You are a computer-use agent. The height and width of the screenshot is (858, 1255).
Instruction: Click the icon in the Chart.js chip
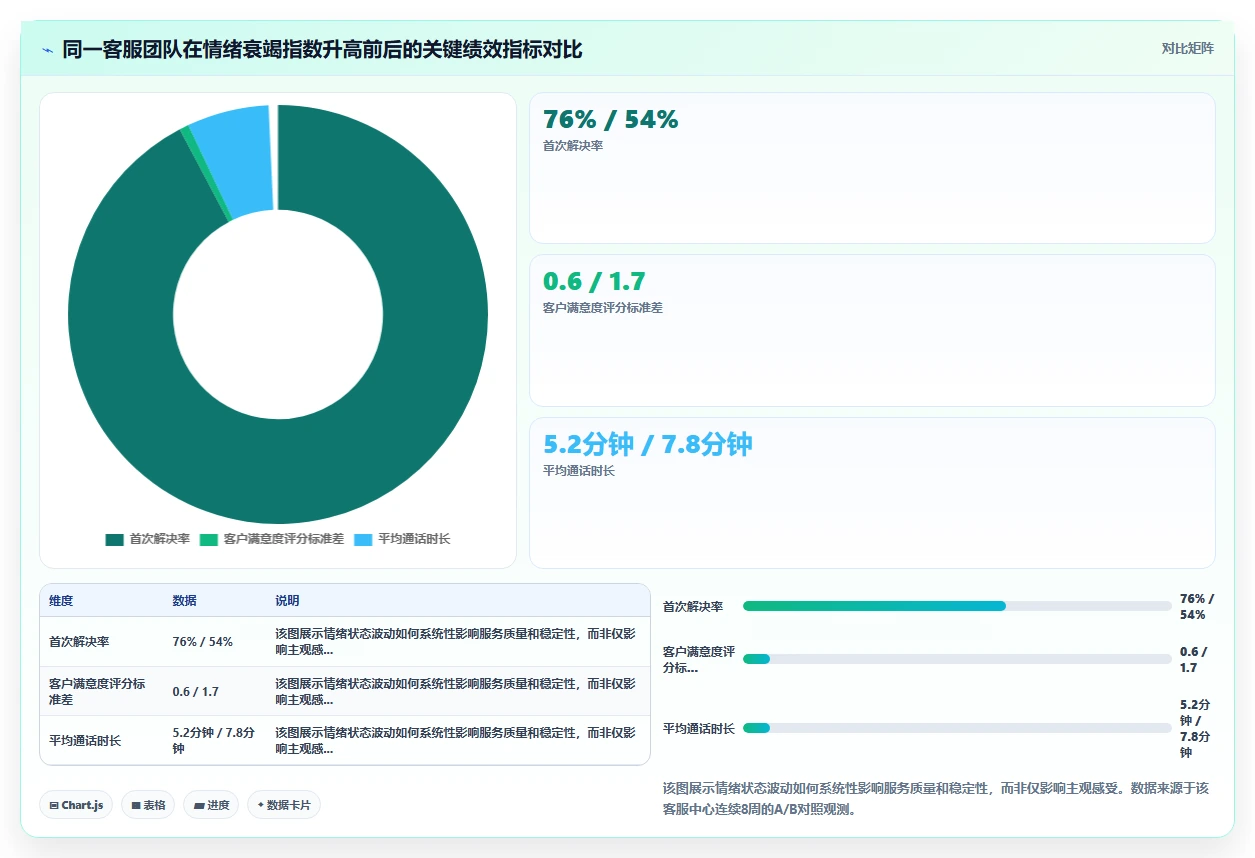tap(54, 805)
